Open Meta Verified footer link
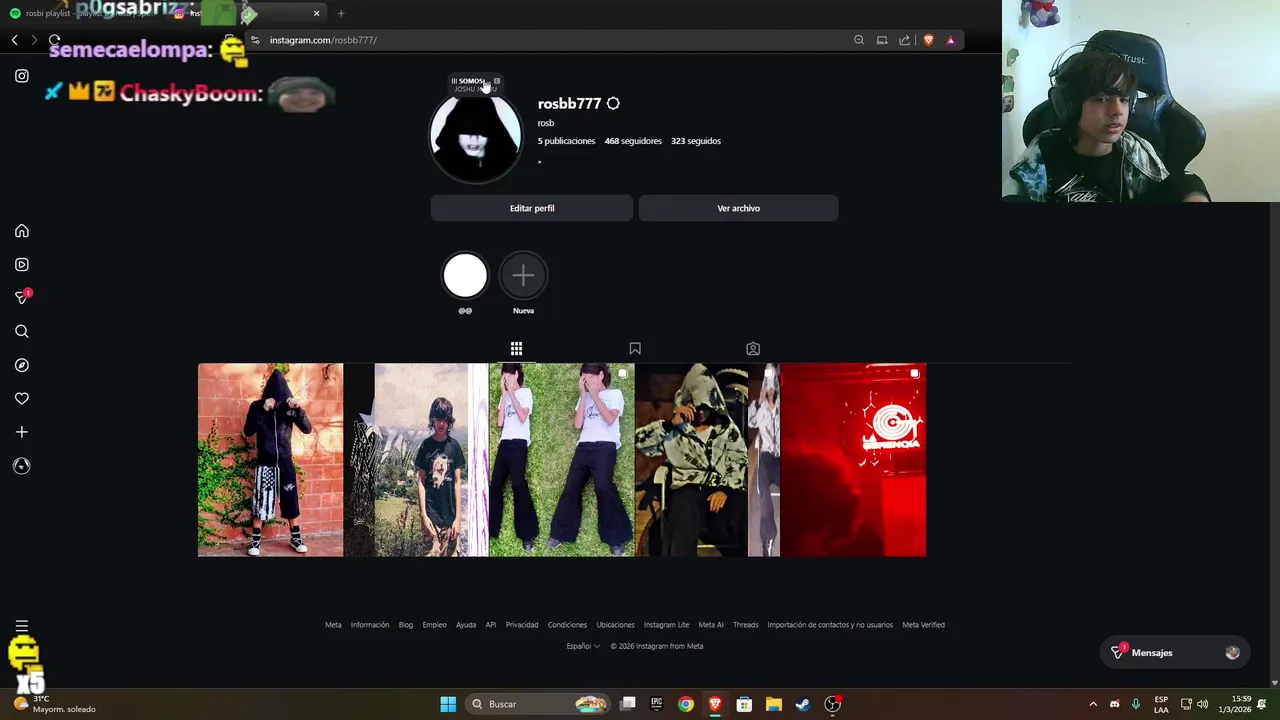This screenshot has height=720, width=1280. pyautogui.click(x=923, y=625)
